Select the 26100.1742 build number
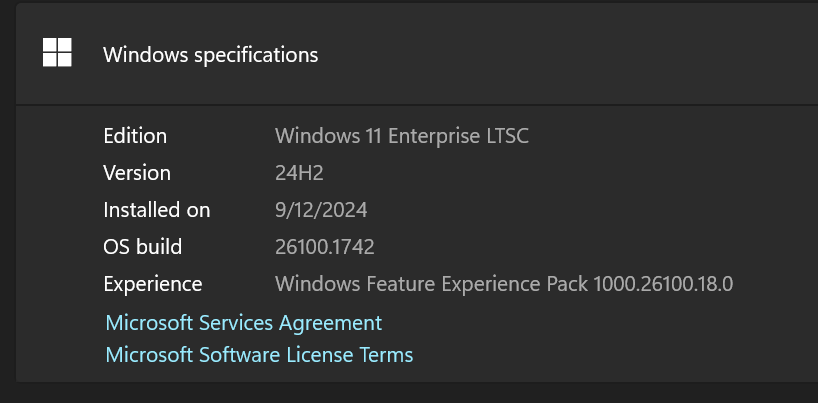The width and height of the screenshot is (818, 403). click(x=324, y=247)
